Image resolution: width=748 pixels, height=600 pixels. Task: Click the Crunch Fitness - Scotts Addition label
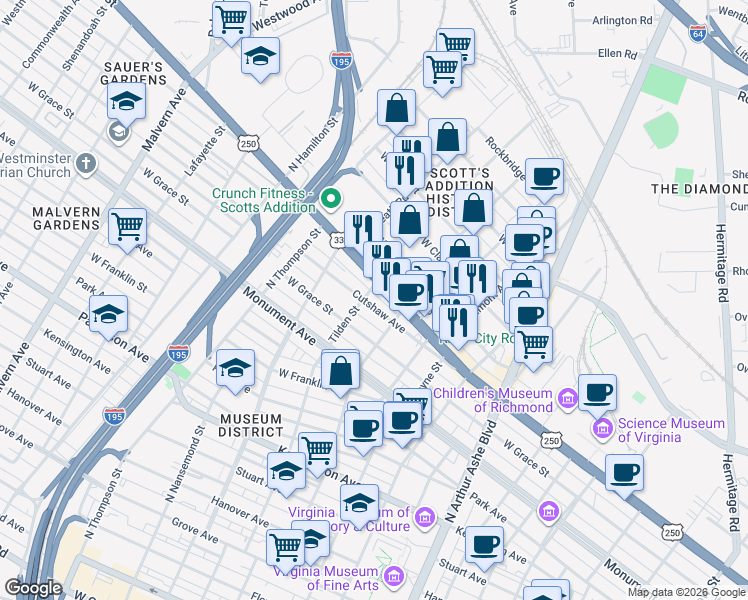(x=264, y=200)
